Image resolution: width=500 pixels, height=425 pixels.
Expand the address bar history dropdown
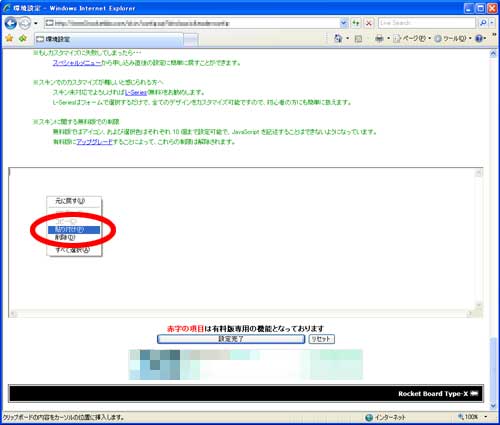(344, 23)
